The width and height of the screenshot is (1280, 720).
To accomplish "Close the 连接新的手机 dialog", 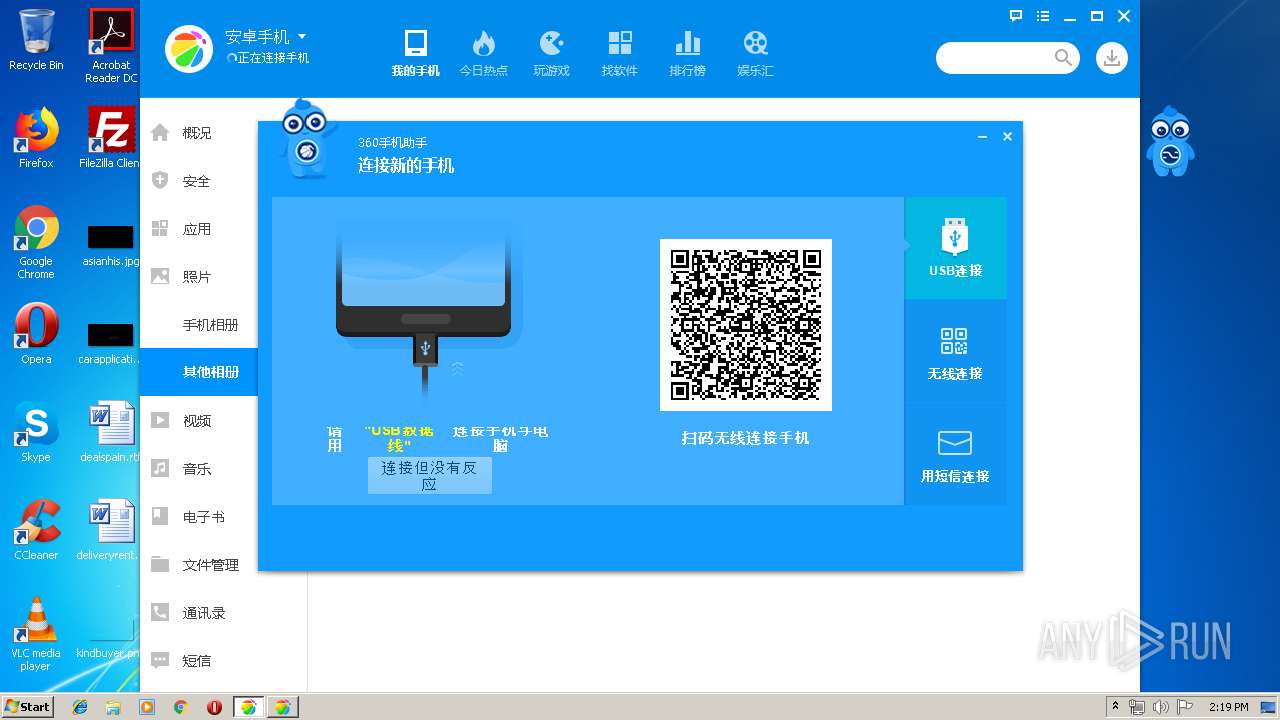I will click(x=1007, y=137).
